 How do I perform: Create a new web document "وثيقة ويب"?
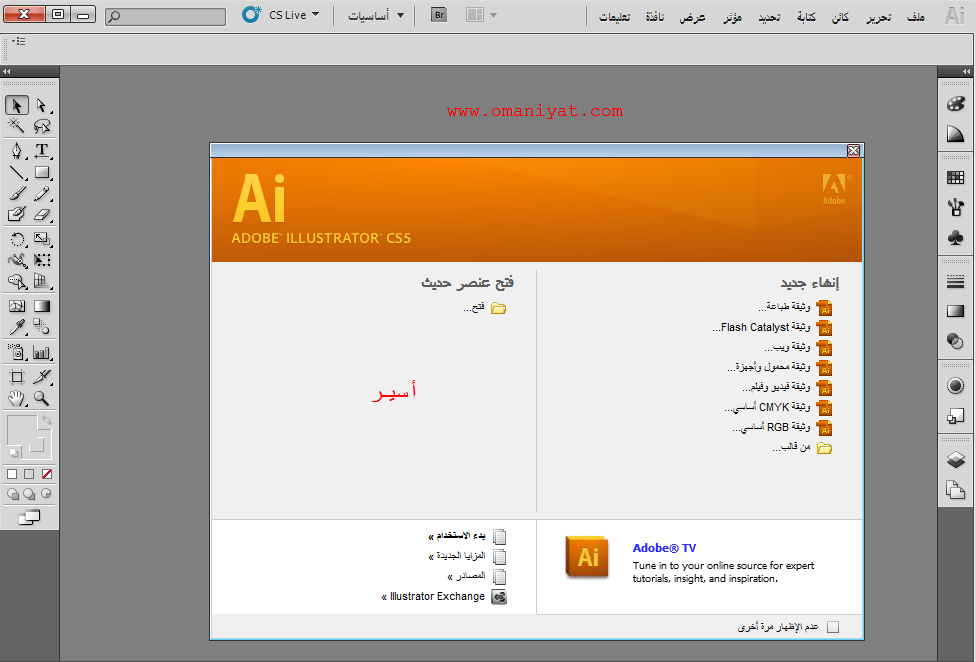pos(798,347)
